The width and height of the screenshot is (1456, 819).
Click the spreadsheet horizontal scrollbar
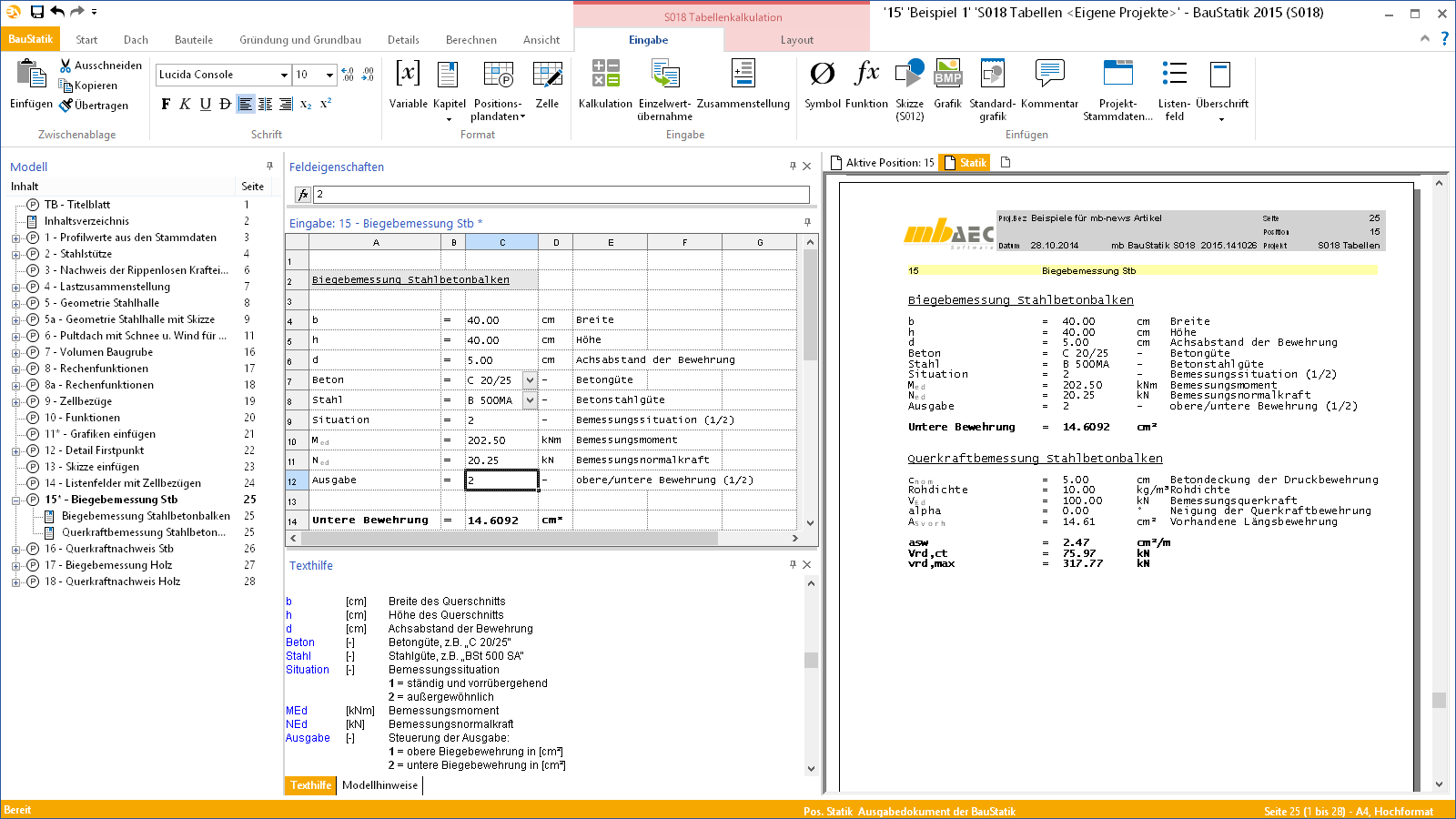[508, 538]
